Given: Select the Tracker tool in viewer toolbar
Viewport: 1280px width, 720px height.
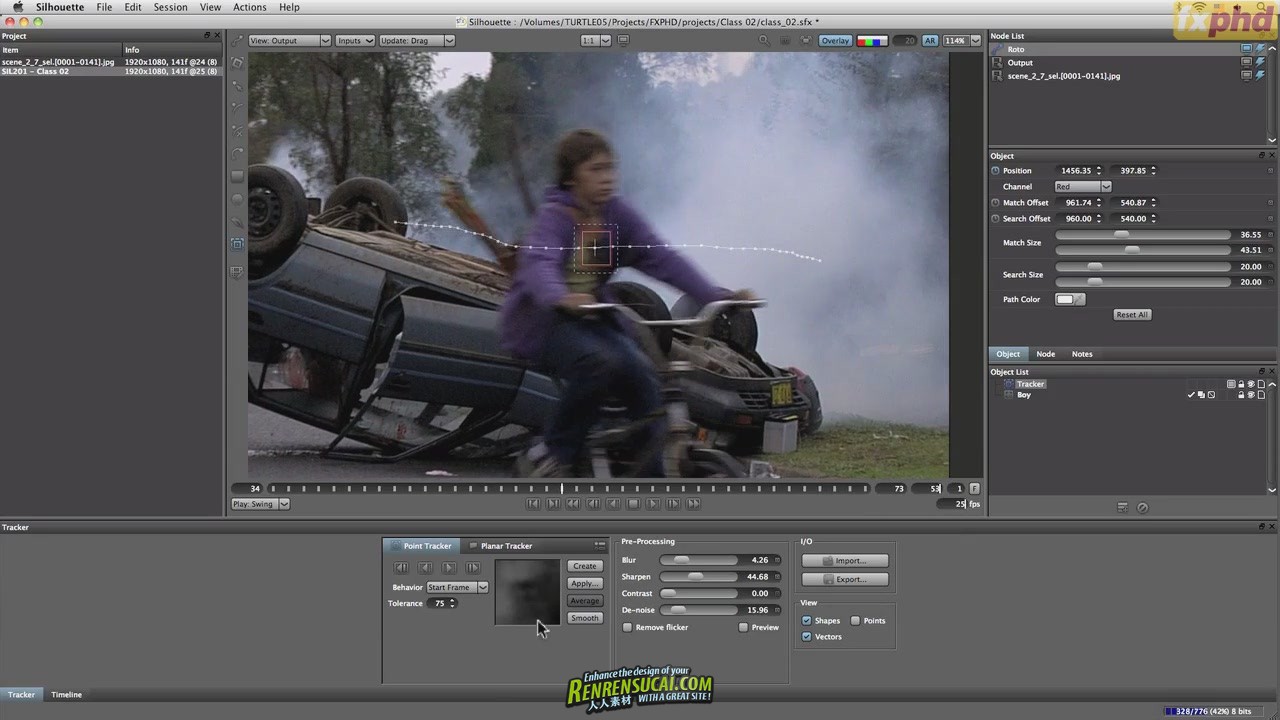Looking at the screenshot, I should pos(237,244).
